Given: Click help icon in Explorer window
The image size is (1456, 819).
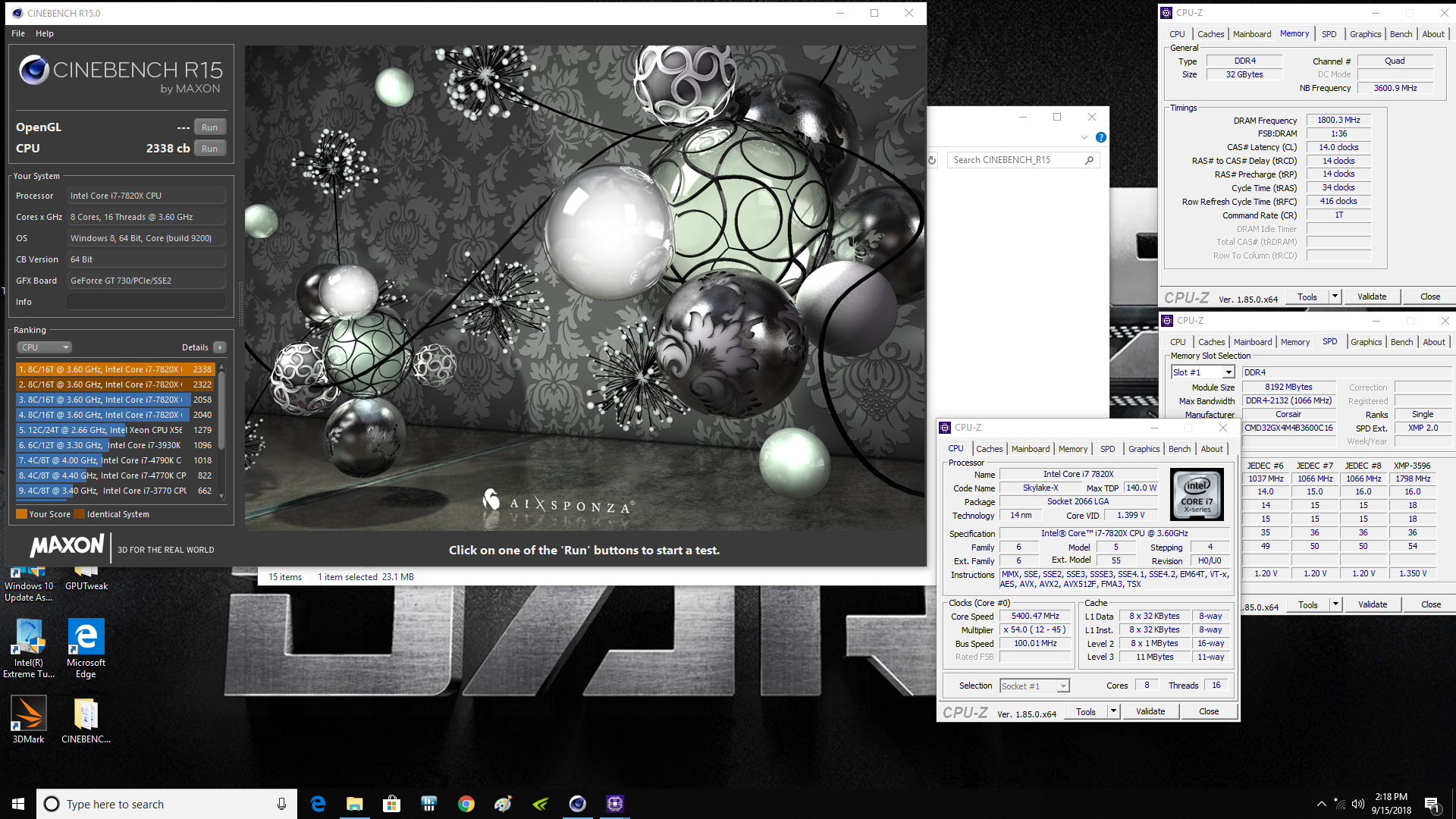Looking at the screenshot, I should 1100,137.
